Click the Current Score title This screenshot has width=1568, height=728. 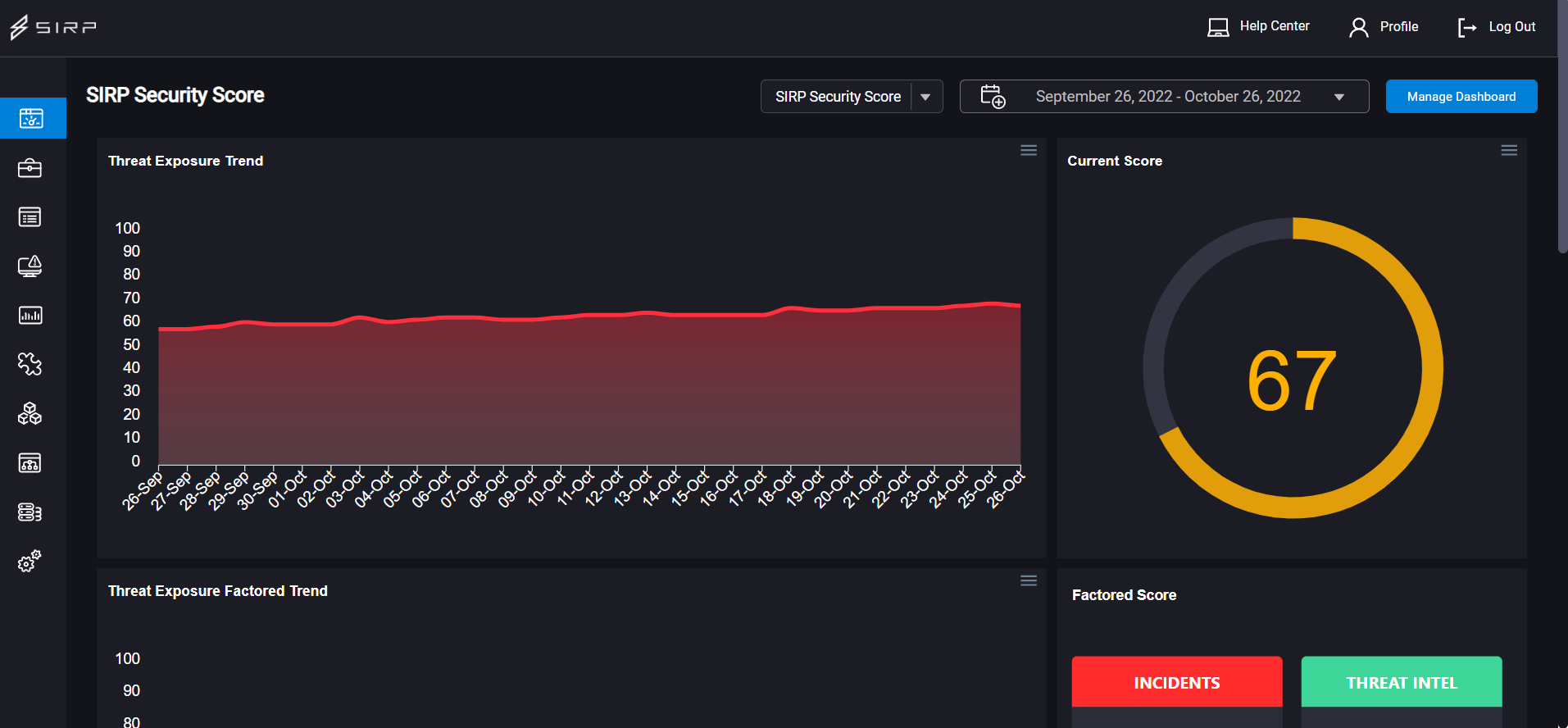[1115, 161]
